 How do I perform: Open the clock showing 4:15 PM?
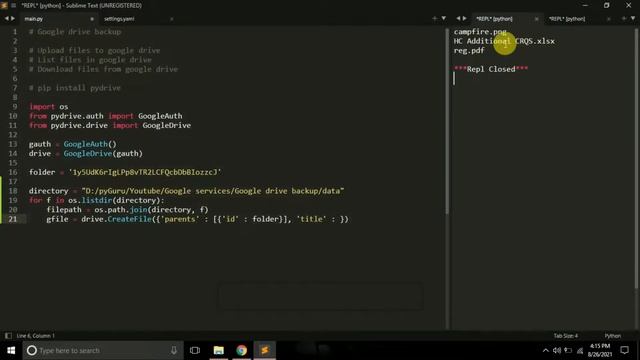tap(600, 350)
